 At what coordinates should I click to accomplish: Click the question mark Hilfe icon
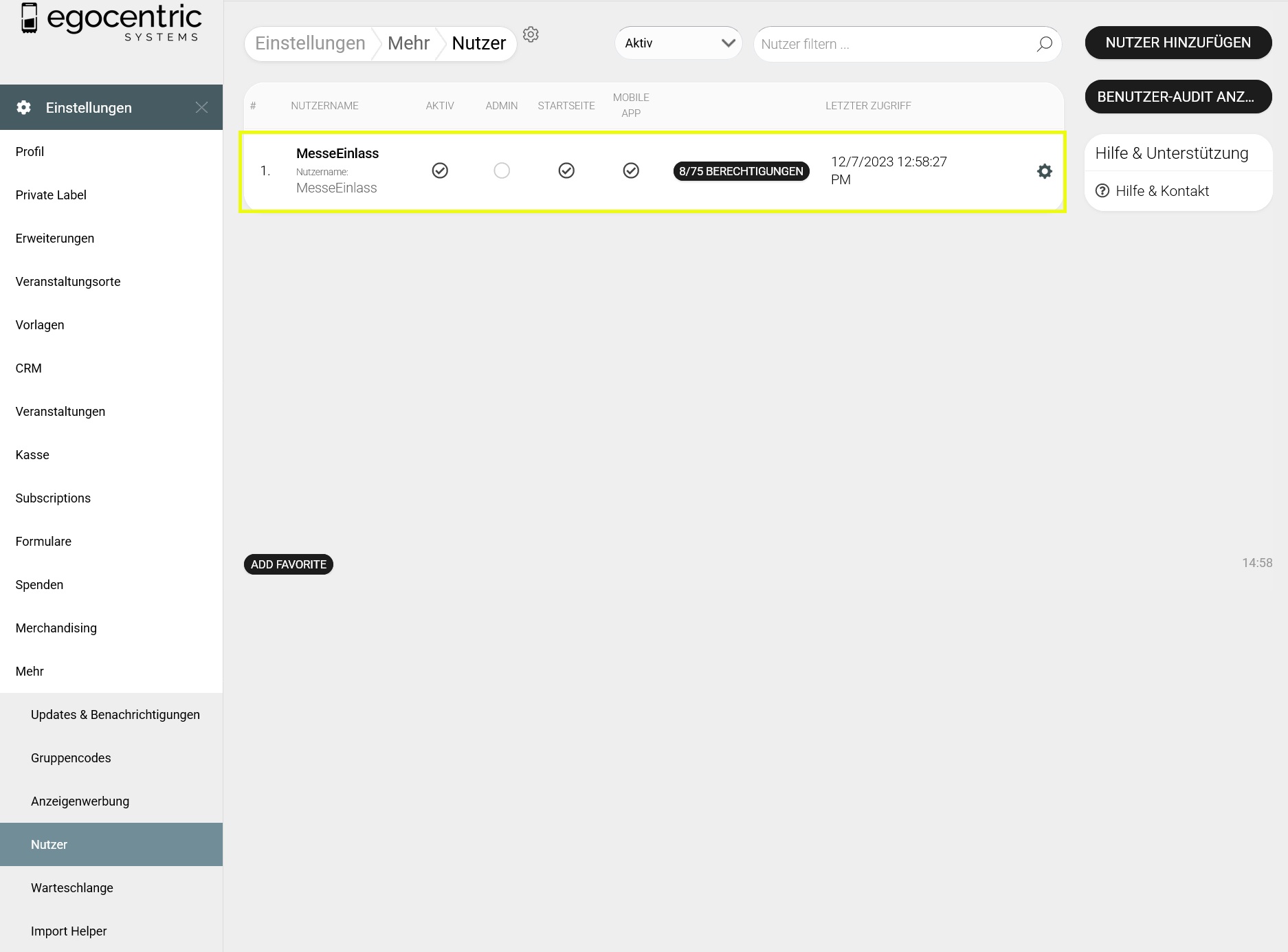click(1102, 191)
